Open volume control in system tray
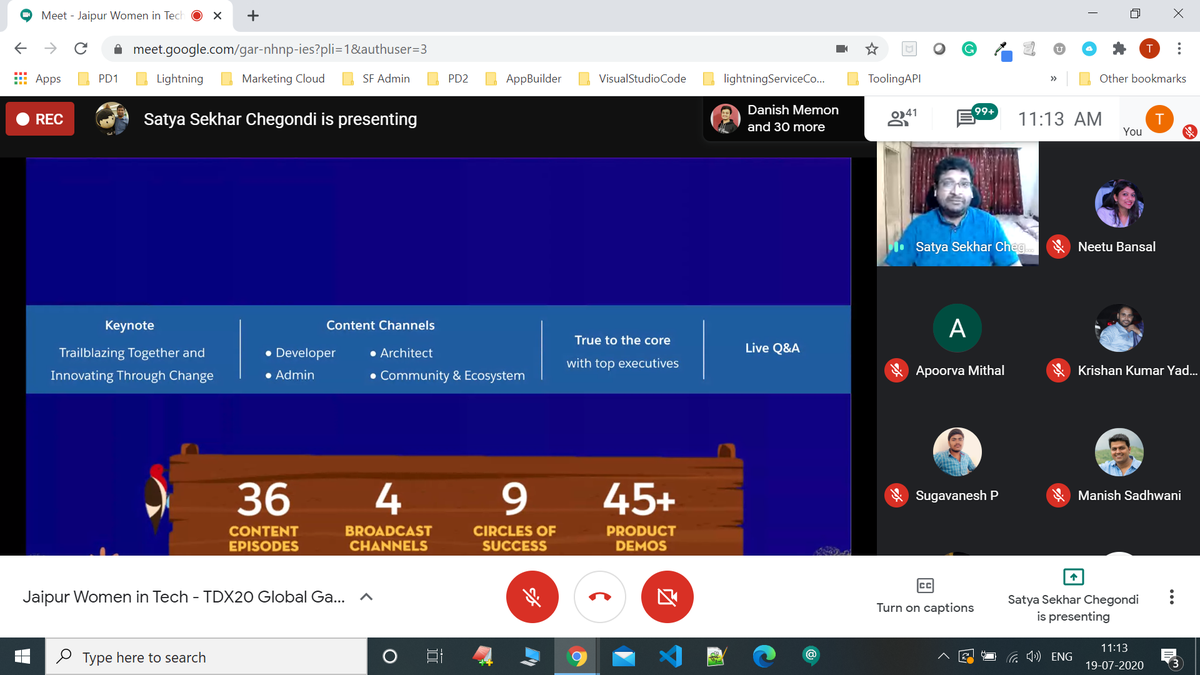Screen dimensions: 1200x675 point(1036,657)
